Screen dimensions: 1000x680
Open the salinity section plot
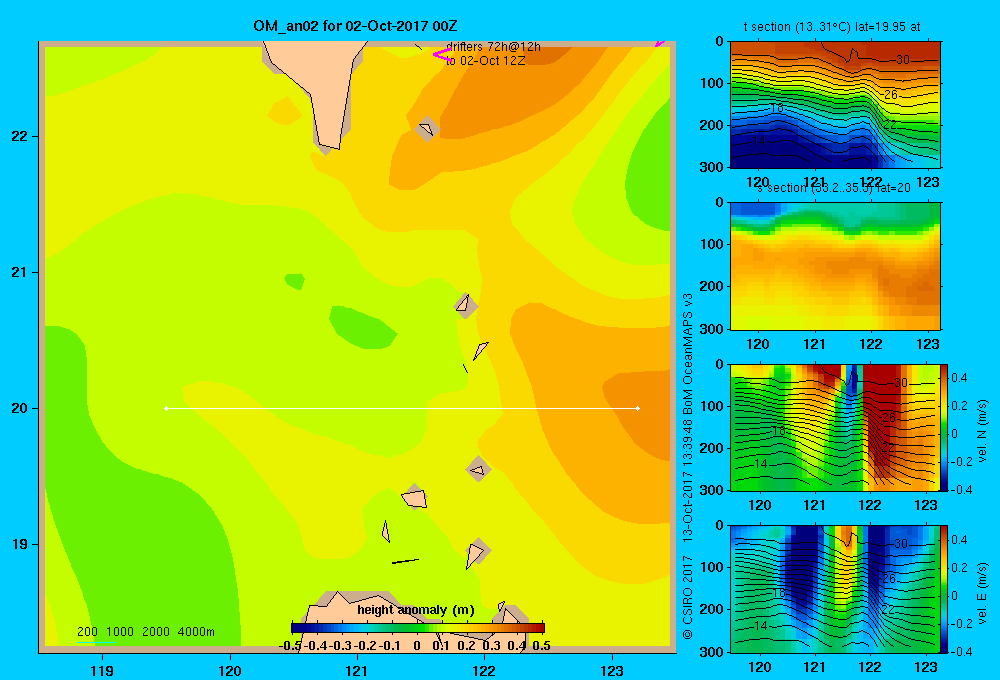(835, 266)
